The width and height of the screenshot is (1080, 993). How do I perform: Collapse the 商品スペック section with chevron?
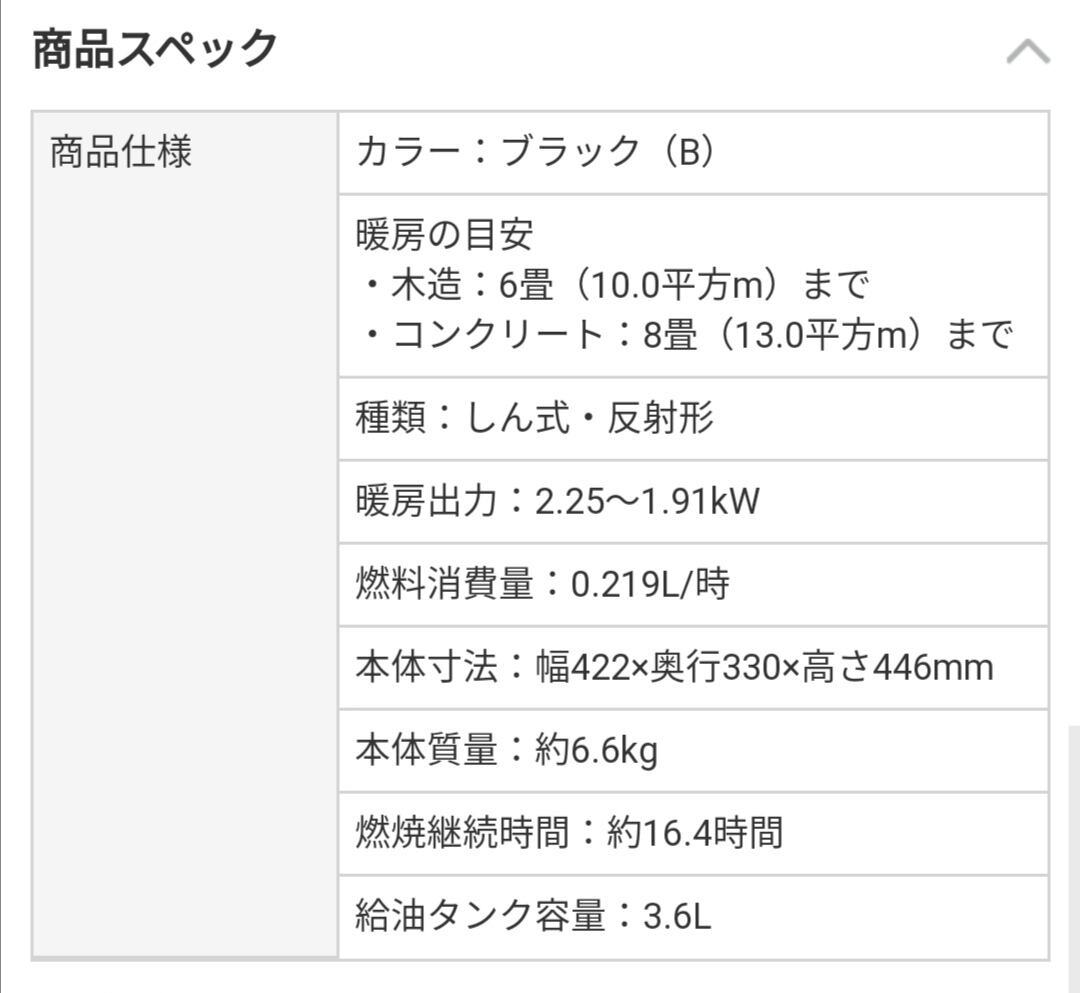coord(1027,52)
